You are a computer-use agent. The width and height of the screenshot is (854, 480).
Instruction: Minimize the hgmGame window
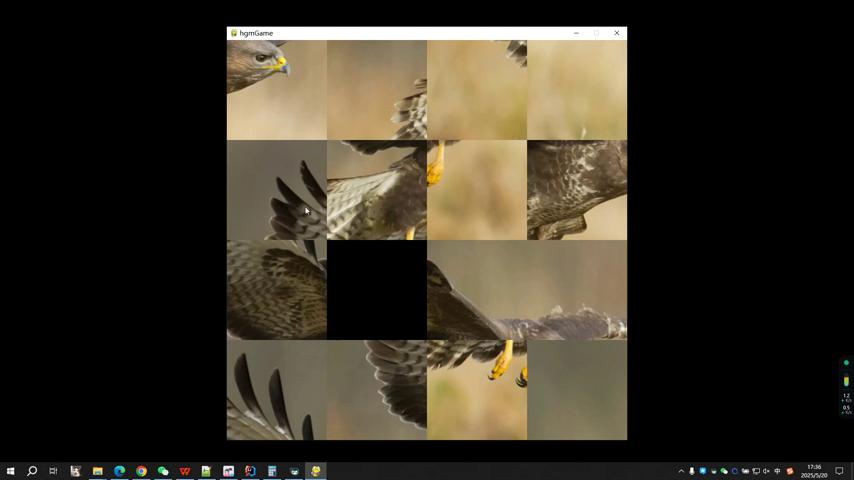pos(576,33)
